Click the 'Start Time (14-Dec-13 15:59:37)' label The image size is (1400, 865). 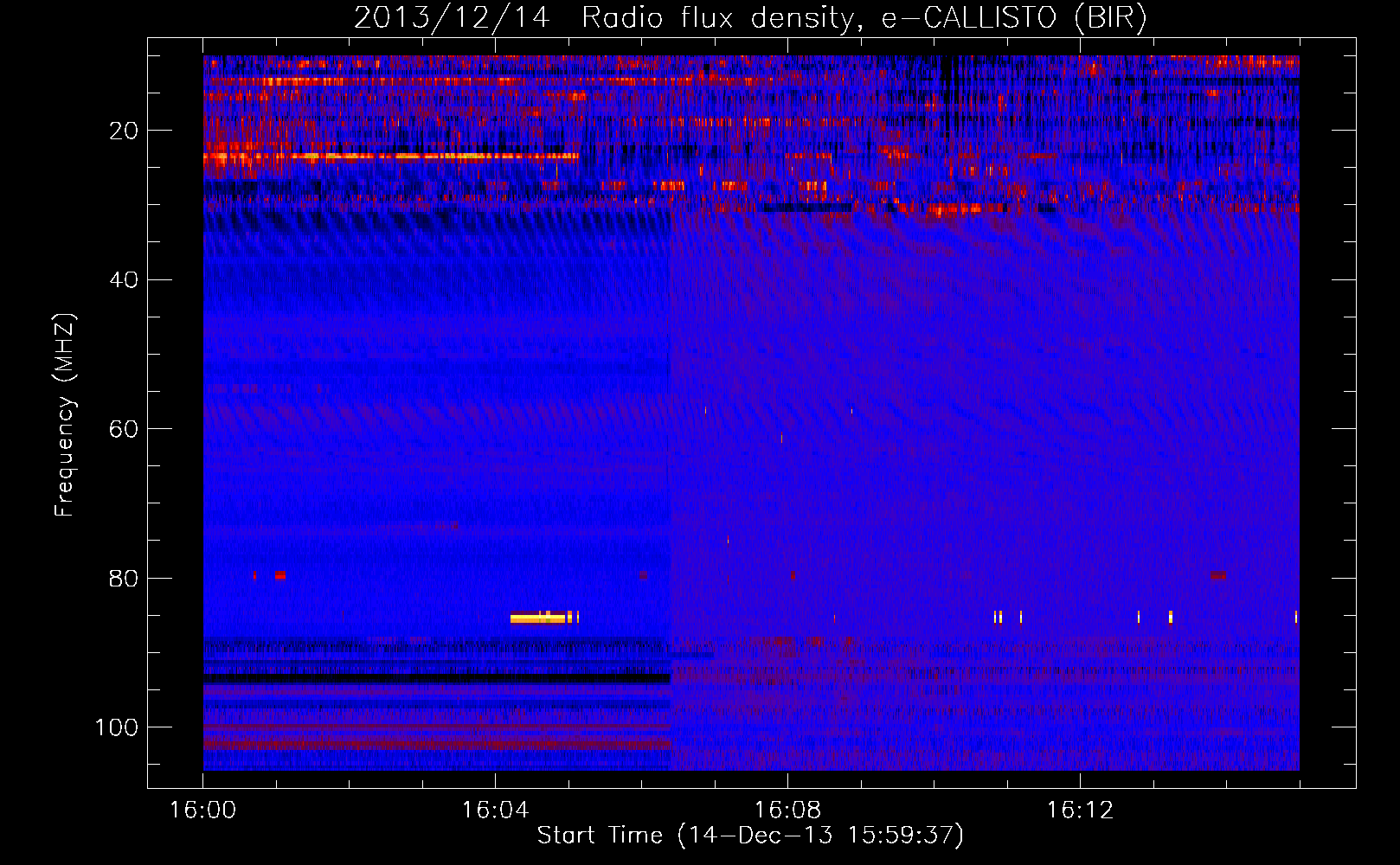[750, 835]
